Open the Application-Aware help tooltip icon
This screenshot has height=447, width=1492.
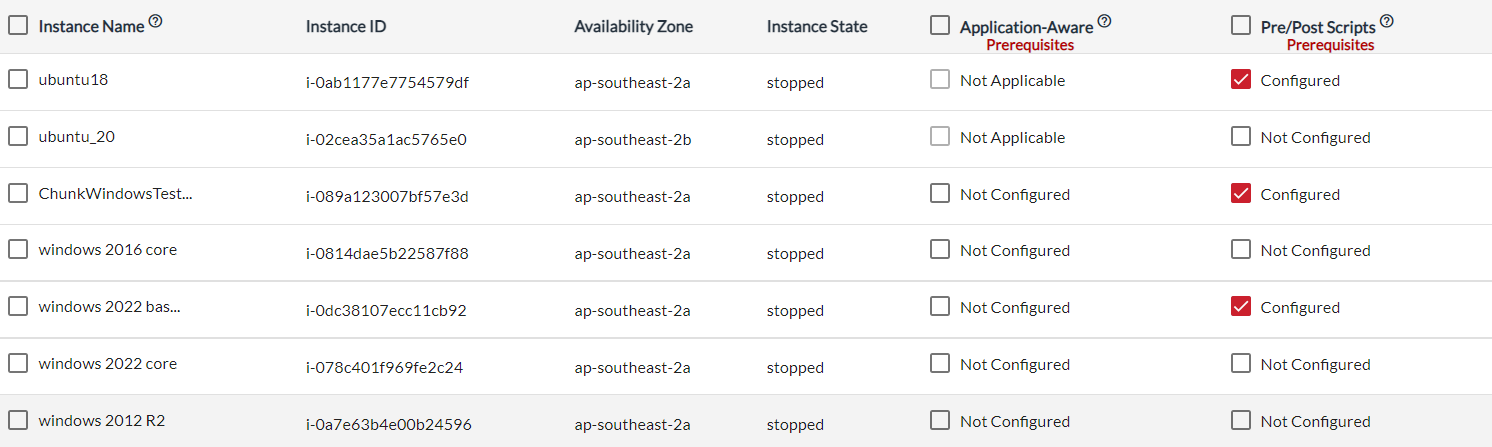coord(1104,21)
